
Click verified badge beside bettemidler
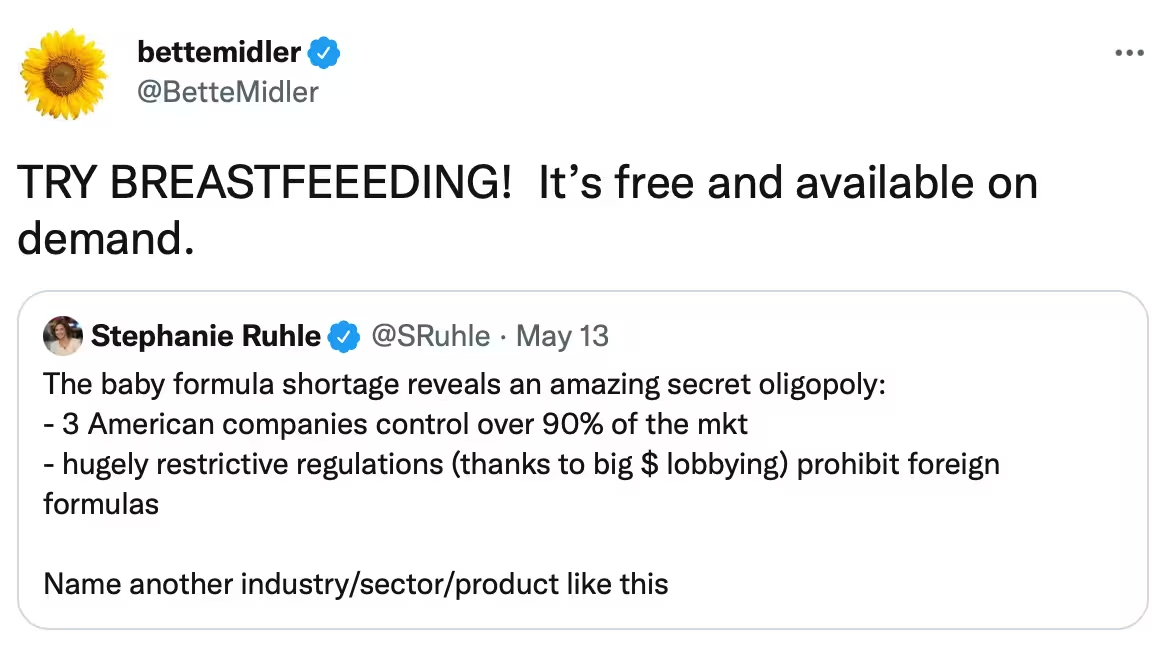[323, 53]
